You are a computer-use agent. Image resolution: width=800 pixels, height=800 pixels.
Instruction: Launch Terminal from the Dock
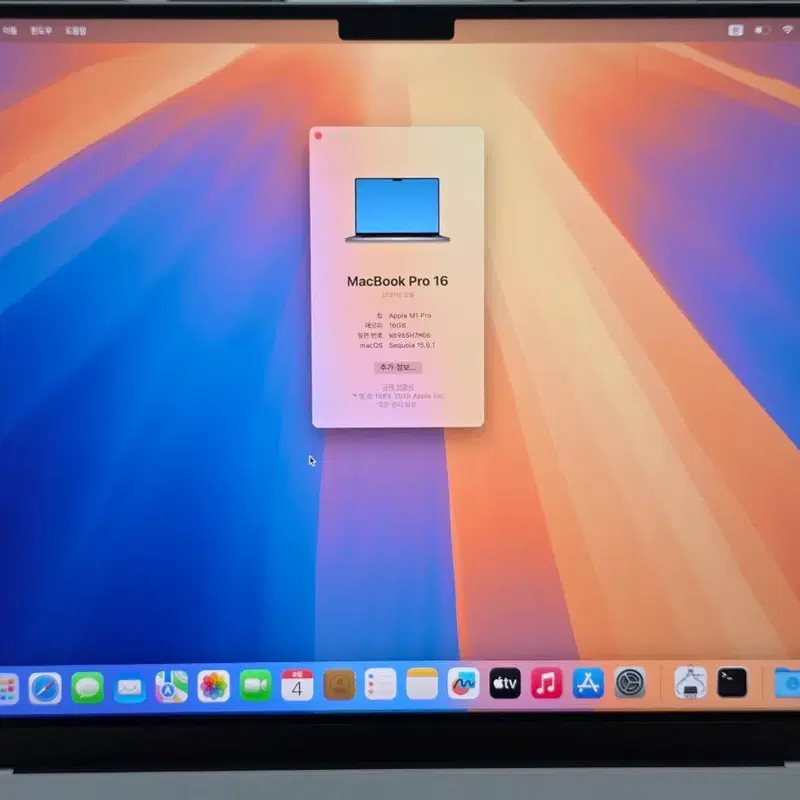pos(732,682)
